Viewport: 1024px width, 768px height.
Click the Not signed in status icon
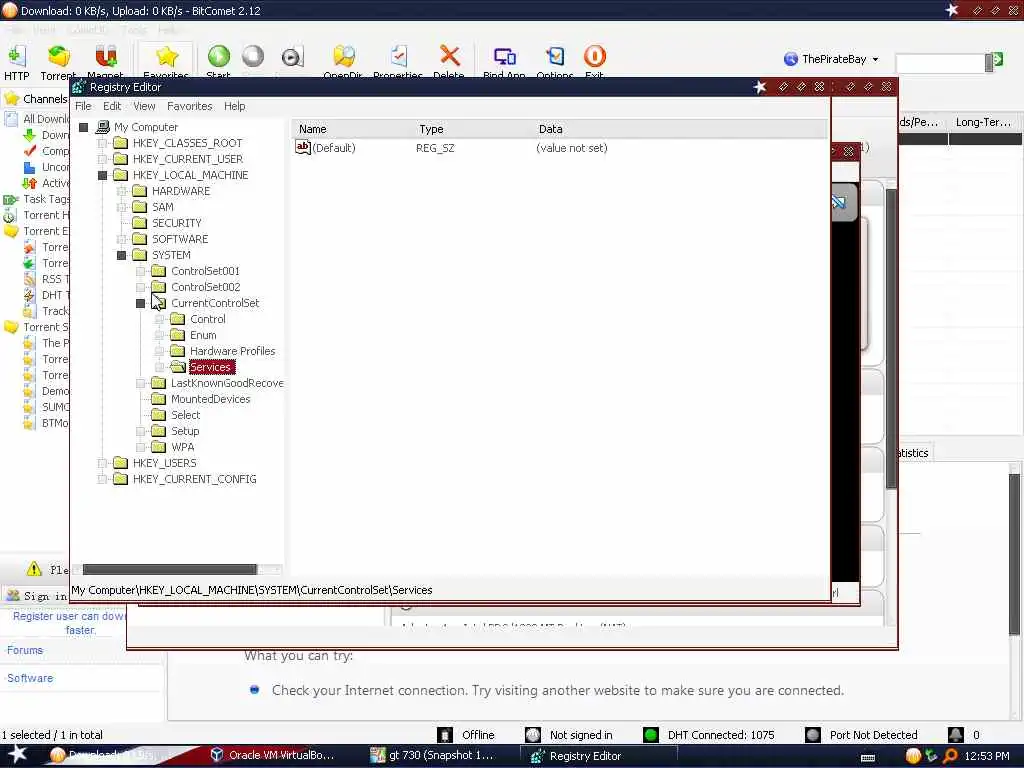tap(533, 735)
